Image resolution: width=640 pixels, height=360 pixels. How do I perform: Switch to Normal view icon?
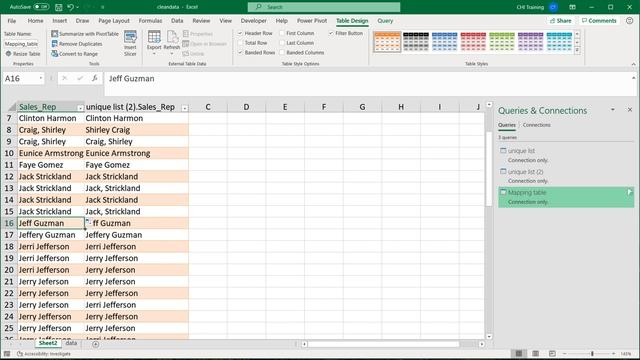click(519, 353)
